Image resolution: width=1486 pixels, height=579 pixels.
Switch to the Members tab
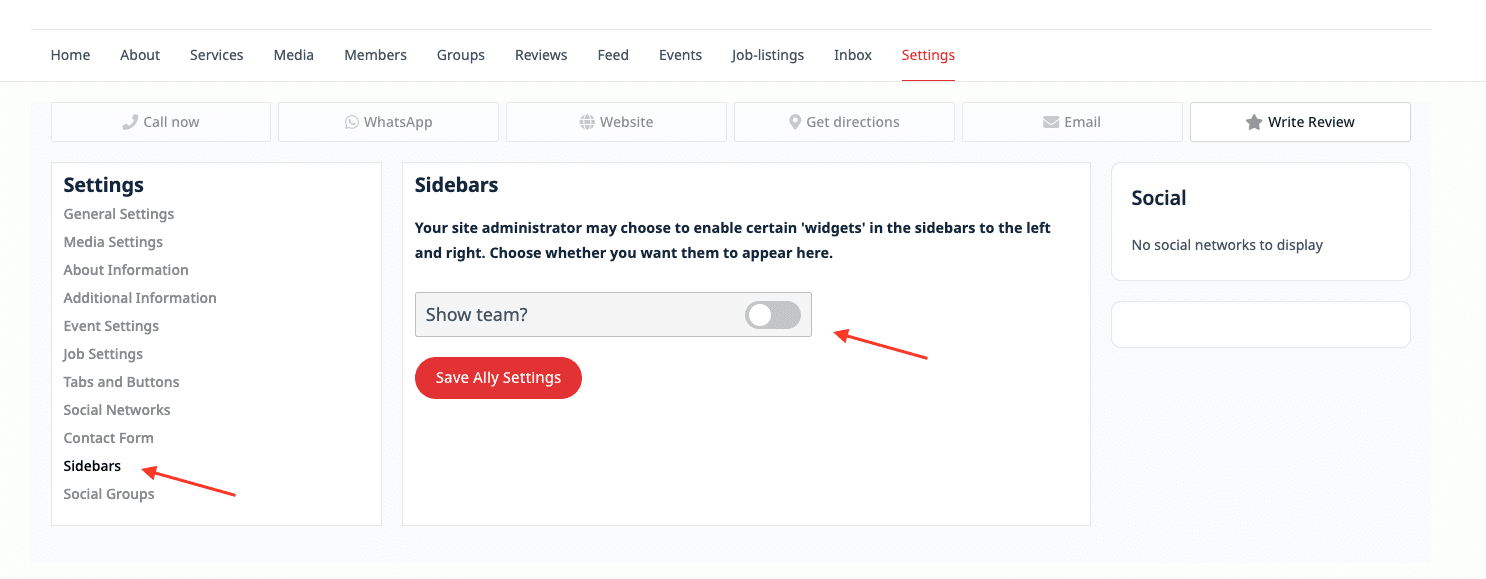tap(375, 55)
